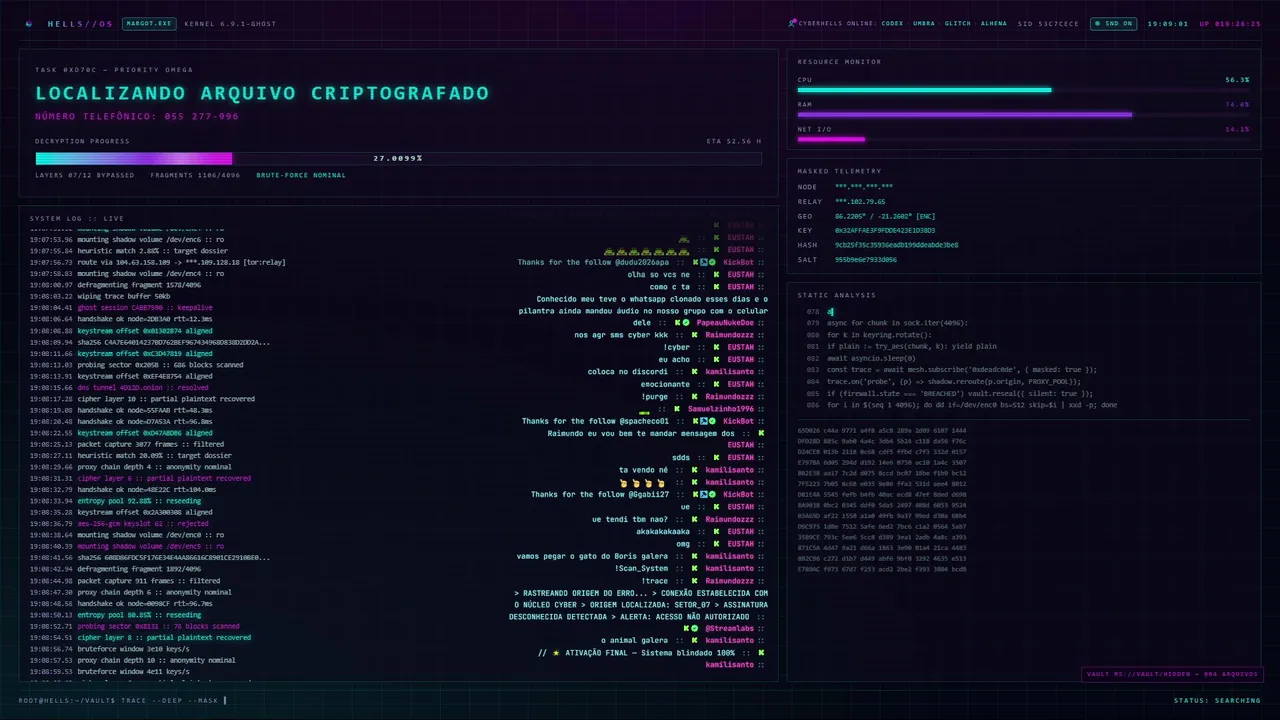Click the ETA 52.56 H value
The width and height of the screenshot is (1280, 720).
[x=734, y=141]
